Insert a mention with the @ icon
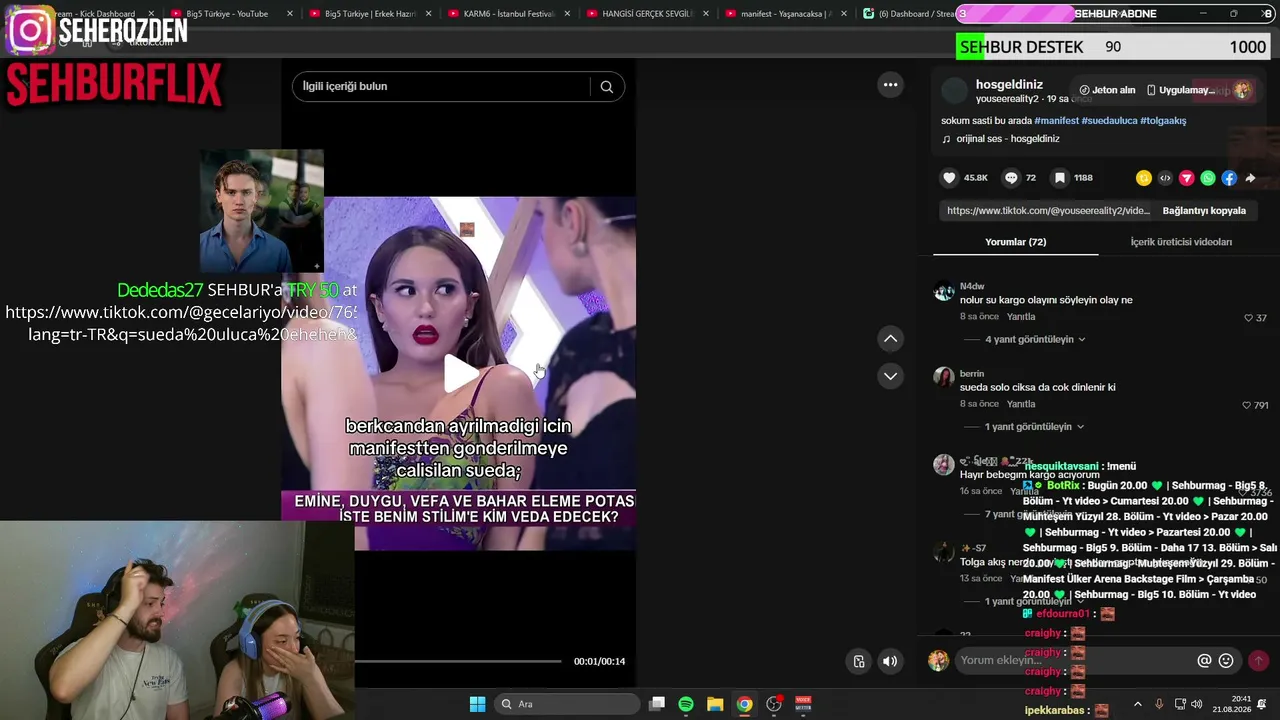The image size is (1280, 720). (x=1204, y=661)
